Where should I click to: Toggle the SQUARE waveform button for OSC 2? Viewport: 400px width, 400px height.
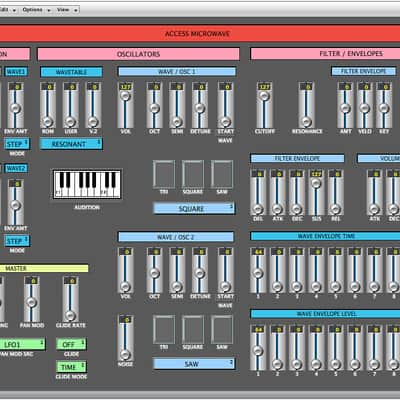(193, 329)
